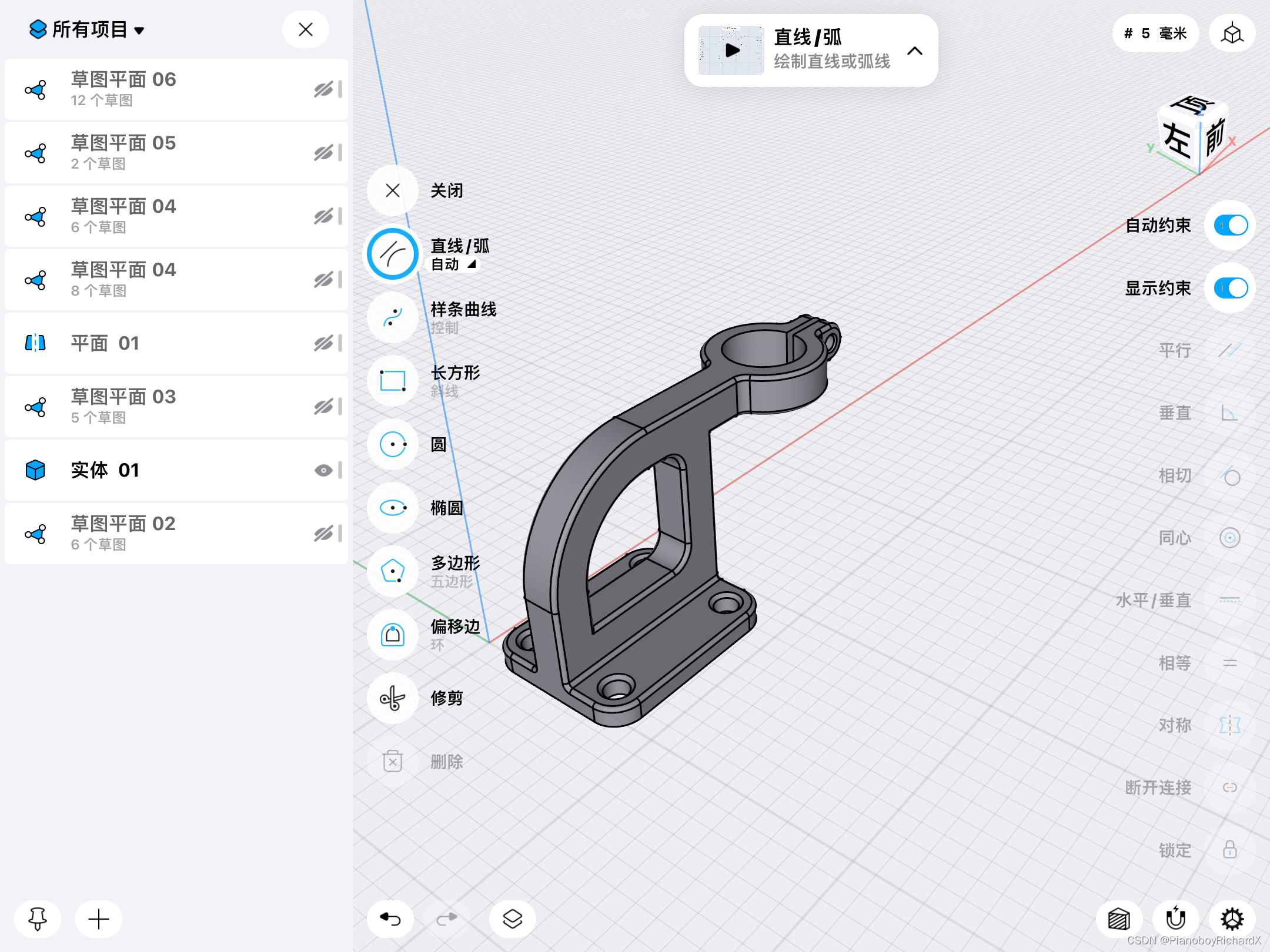Choose the Rectangle sketch tool
The image size is (1270, 952).
click(392, 381)
